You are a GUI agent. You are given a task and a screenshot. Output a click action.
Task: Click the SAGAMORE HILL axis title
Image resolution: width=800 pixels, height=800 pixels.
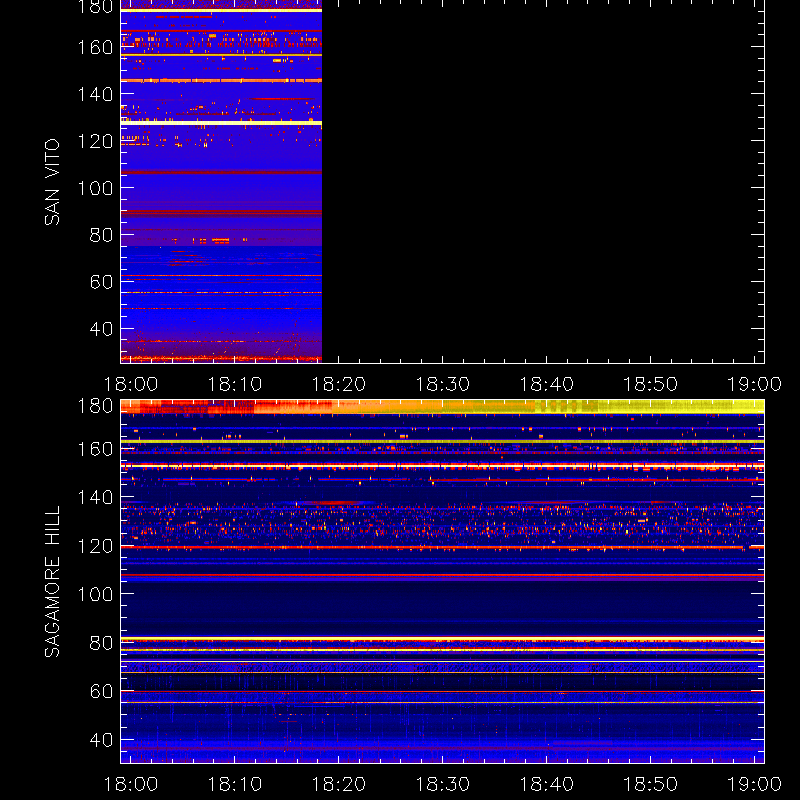pos(52,581)
